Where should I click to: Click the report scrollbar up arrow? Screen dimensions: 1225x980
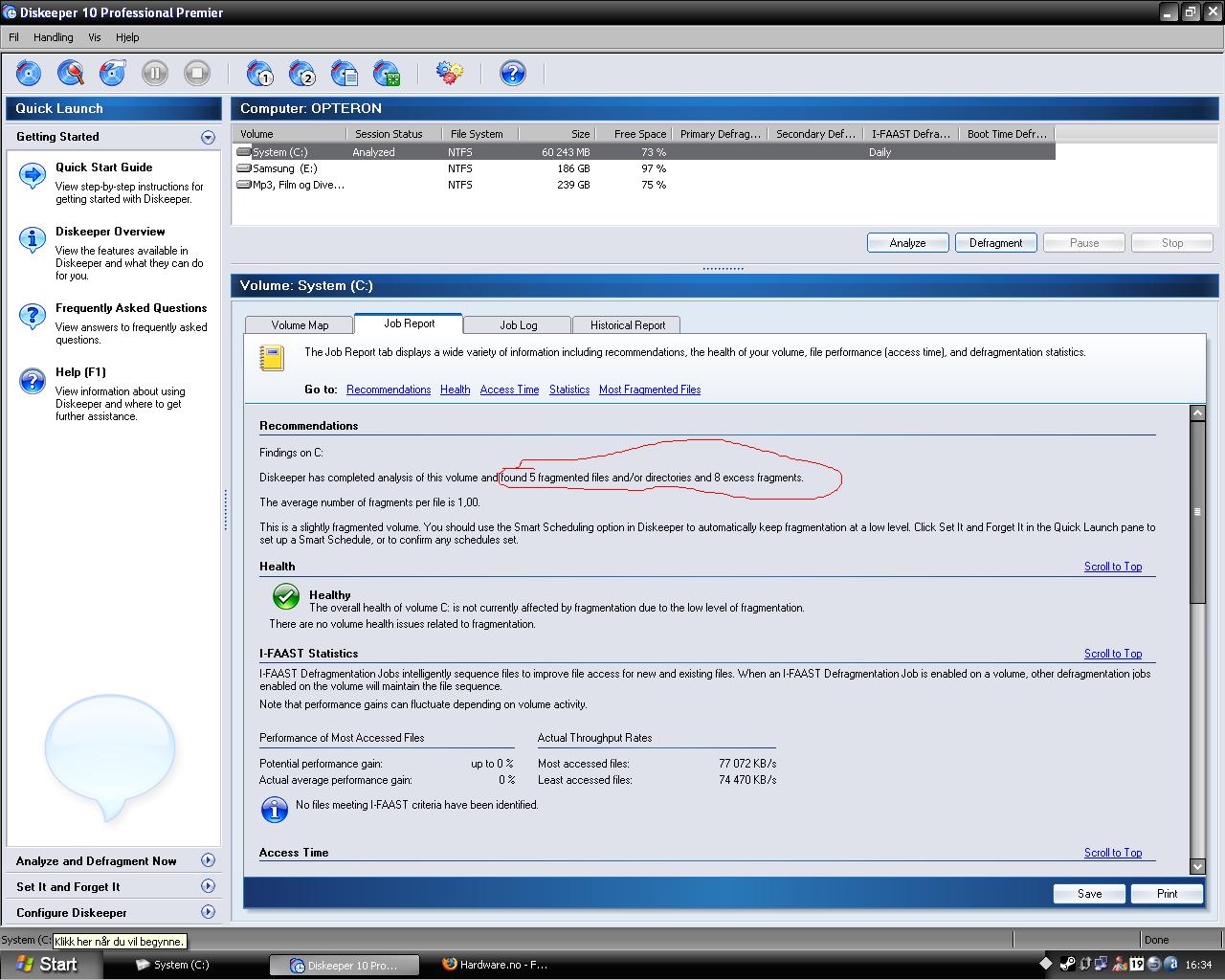pyautogui.click(x=1197, y=412)
